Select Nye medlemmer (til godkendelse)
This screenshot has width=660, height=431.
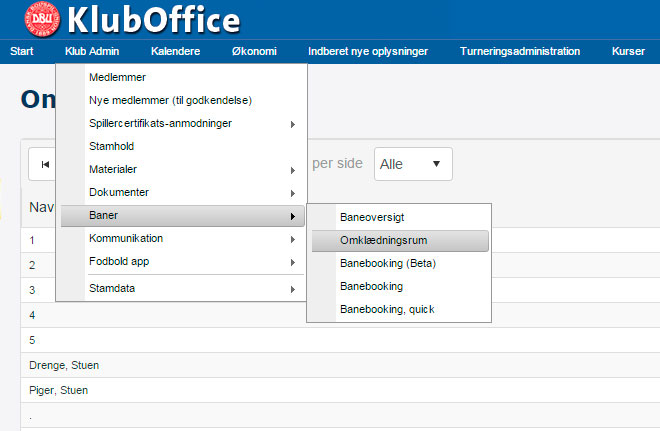[x=182, y=100]
